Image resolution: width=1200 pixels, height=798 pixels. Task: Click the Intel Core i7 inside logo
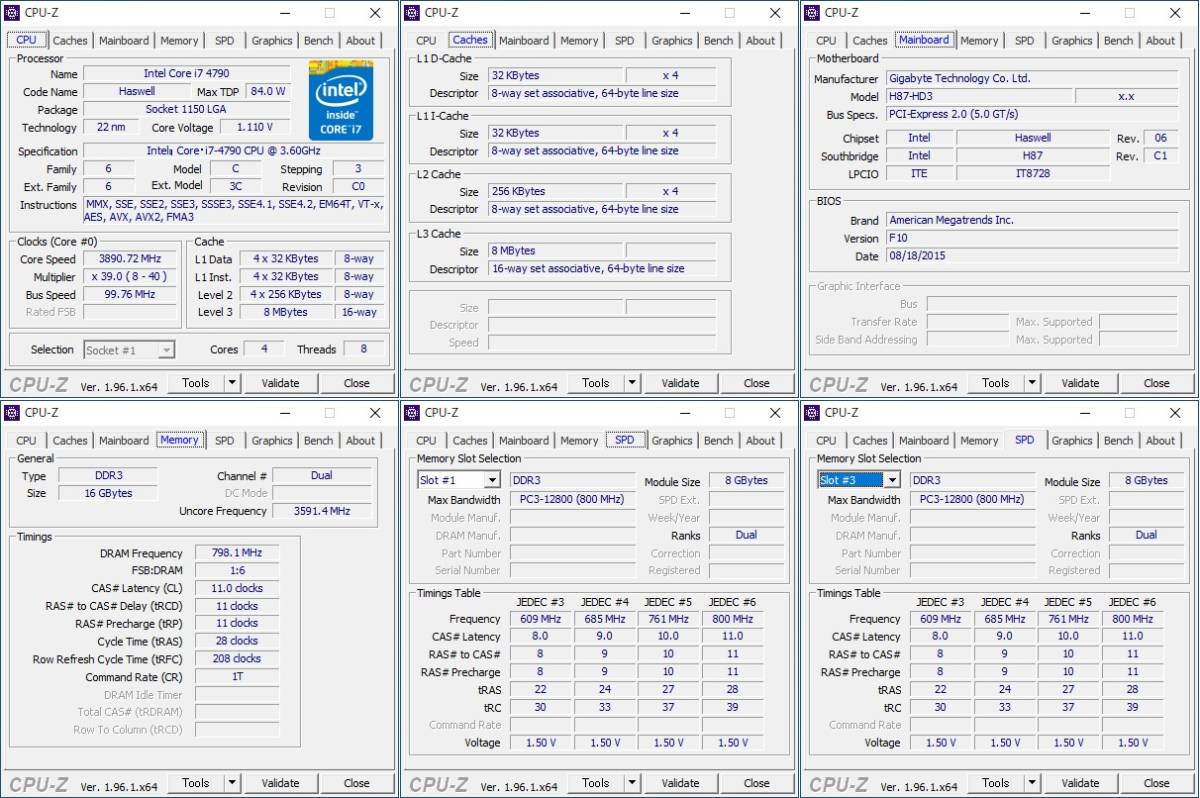pyautogui.click(x=341, y=100)
